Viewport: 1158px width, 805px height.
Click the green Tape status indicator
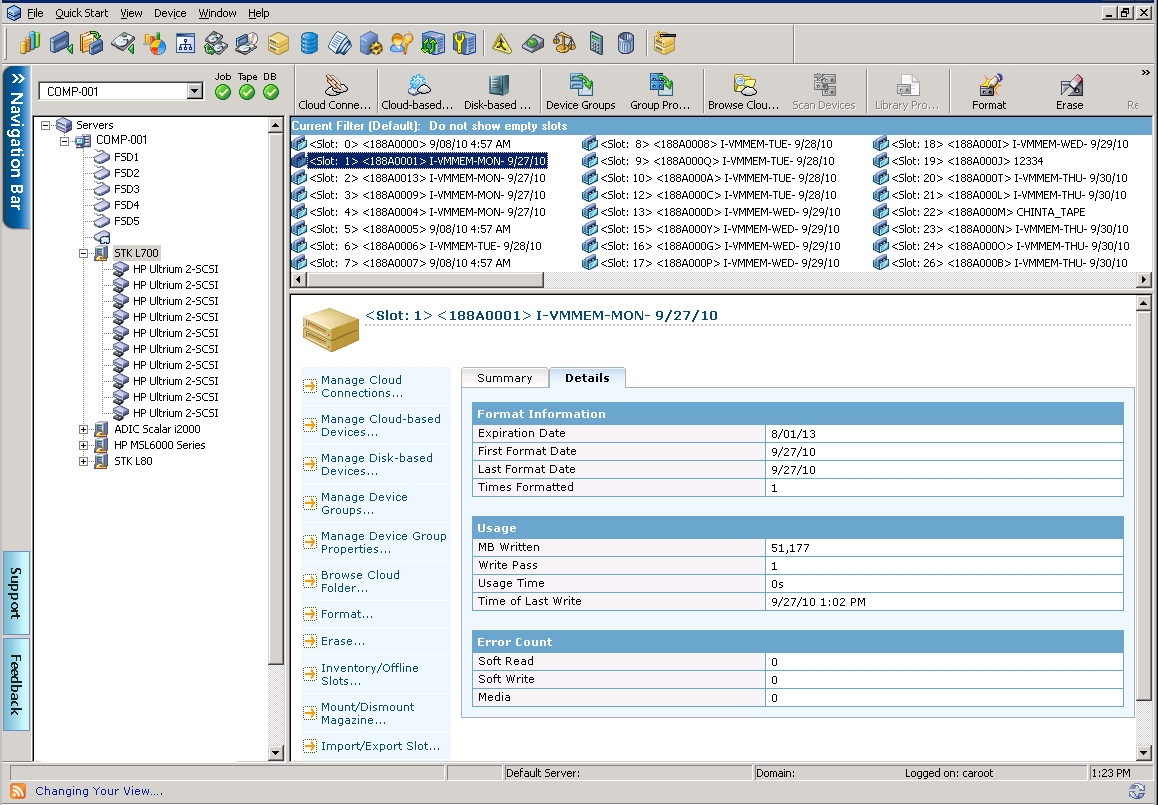point(247,92)
